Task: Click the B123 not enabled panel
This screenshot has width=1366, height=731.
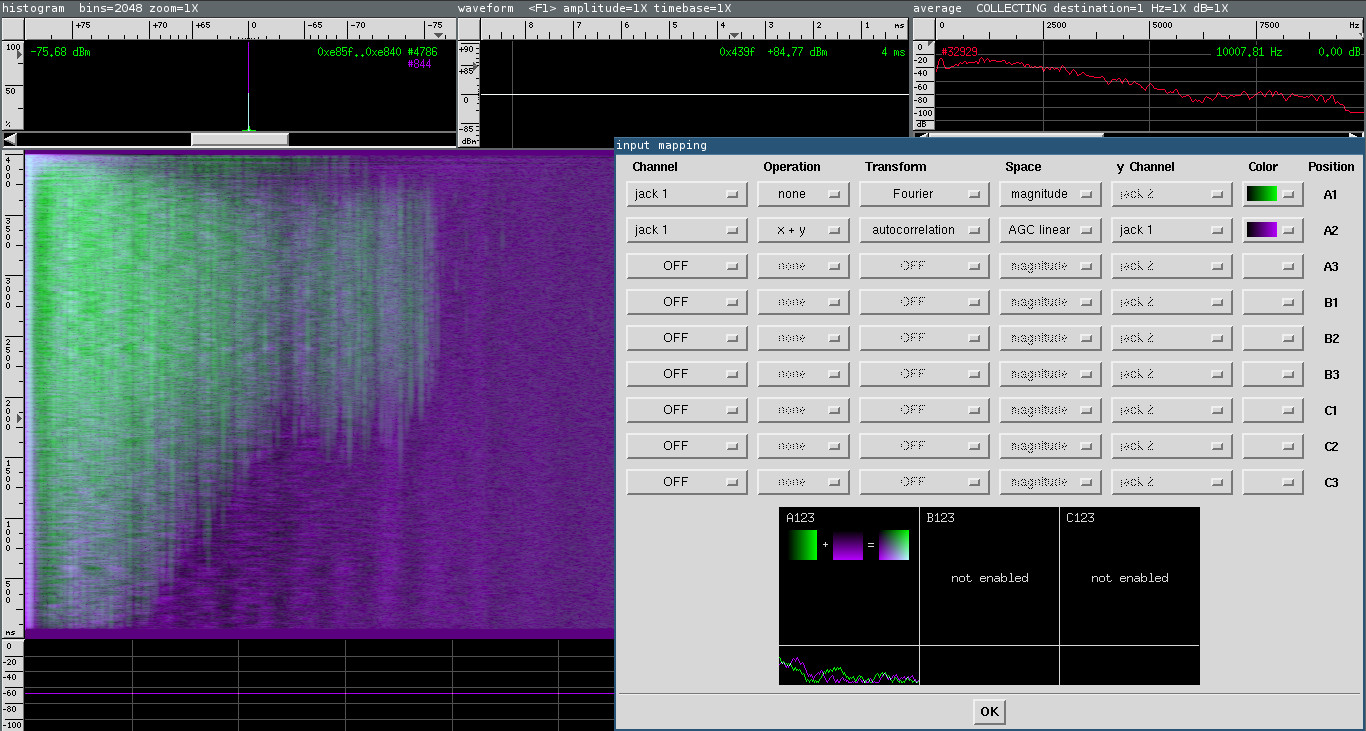Action: point(989,577)
